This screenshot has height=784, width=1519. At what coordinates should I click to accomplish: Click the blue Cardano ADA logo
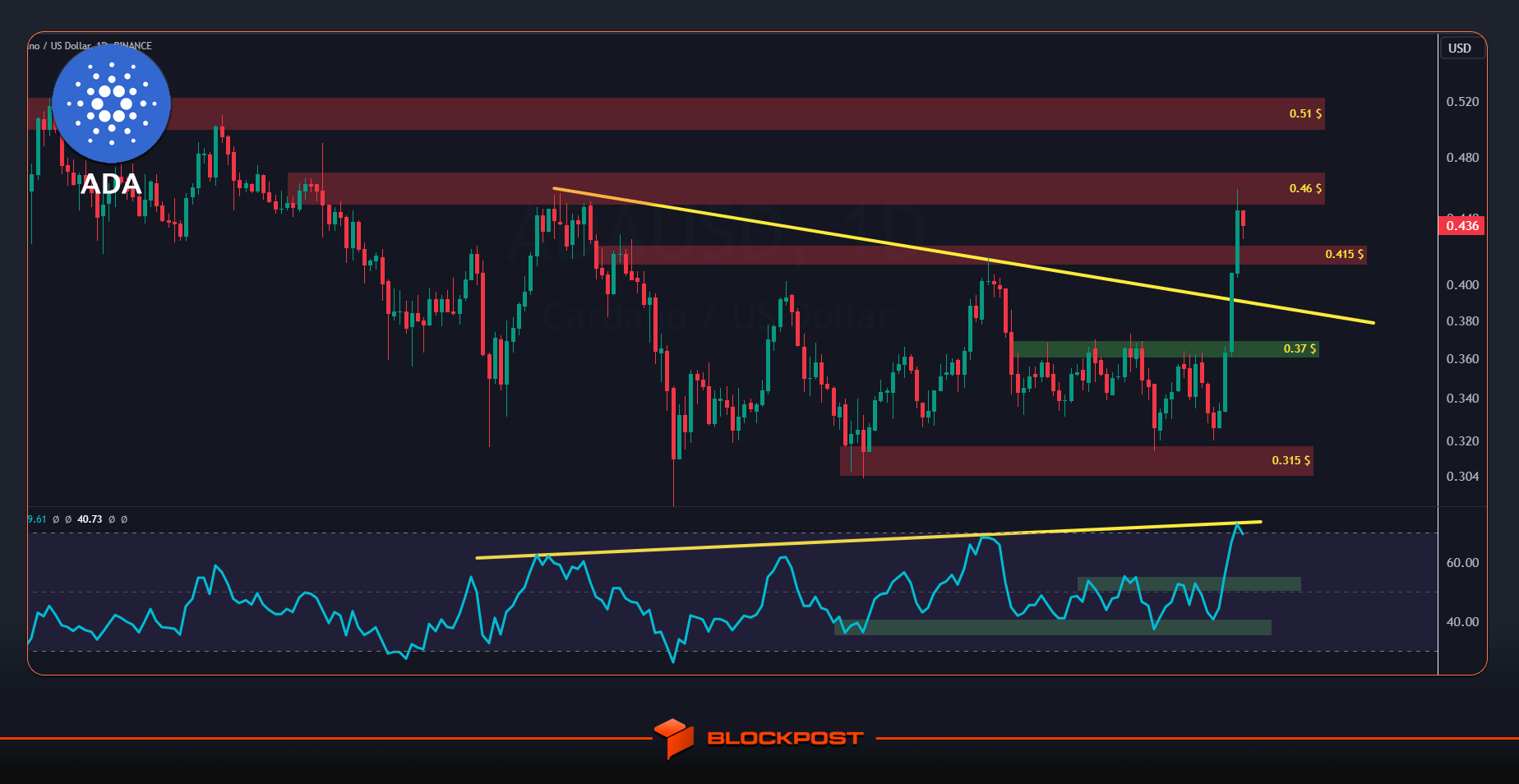111,104
